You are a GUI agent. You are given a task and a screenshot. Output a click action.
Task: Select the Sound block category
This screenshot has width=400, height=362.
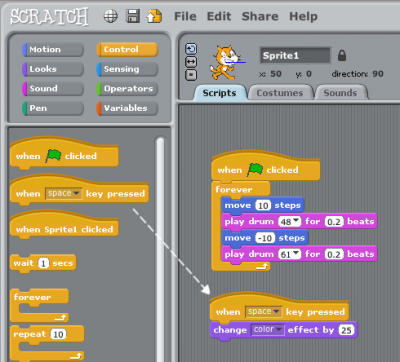click(x=53, y=89)
